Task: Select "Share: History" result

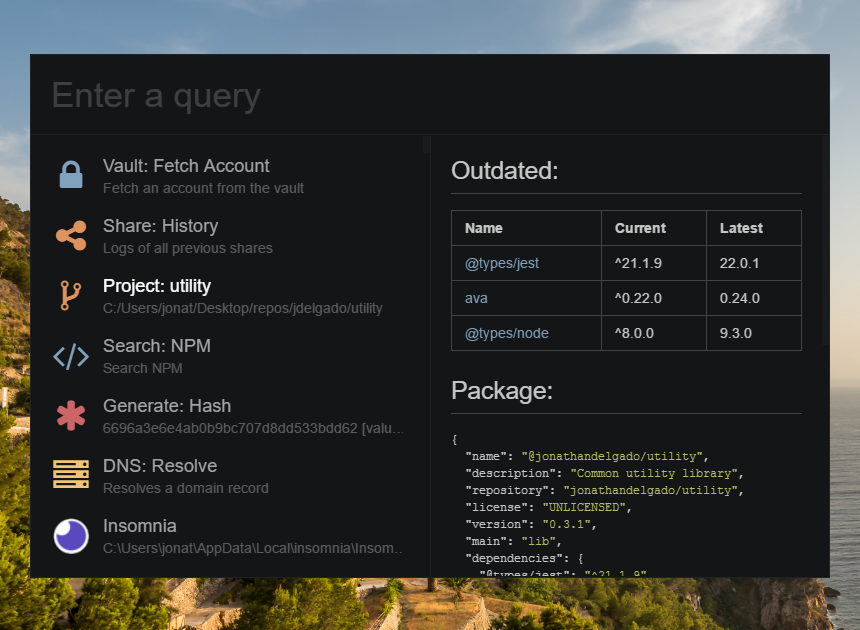Action: tap(230, 236)
